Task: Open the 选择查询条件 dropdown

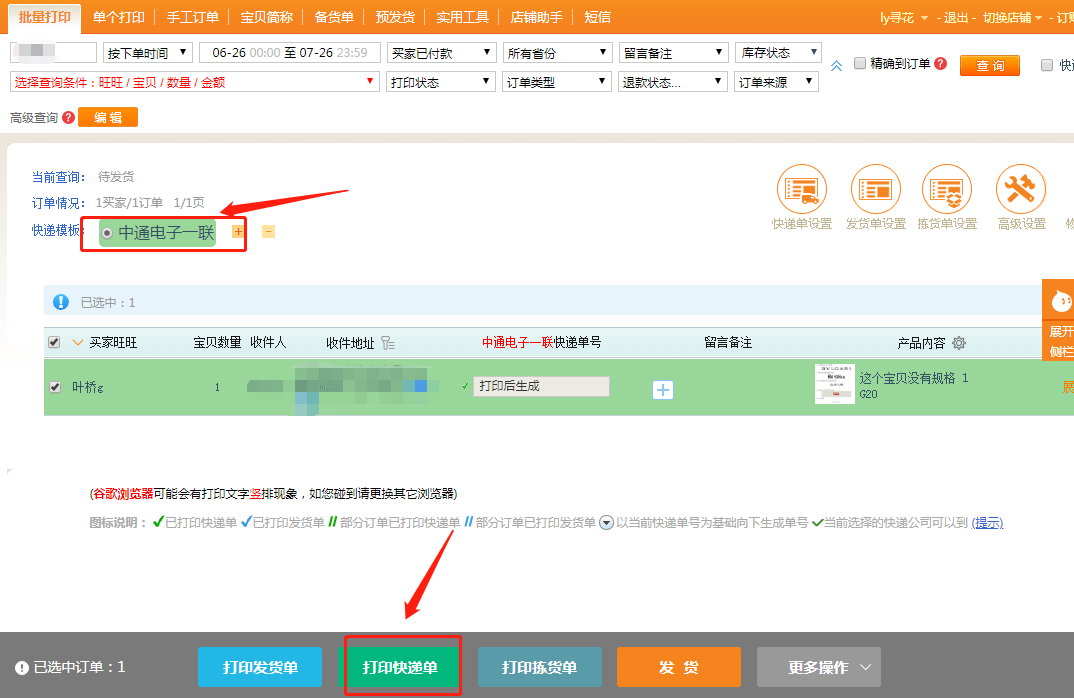Action: pyautogui.click(x=195, y=82)
